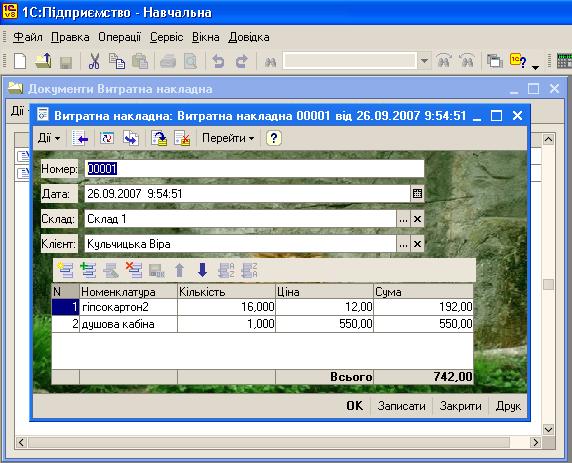
Task: Click the question mark help icon in invoice
Action: coord(274,138)
